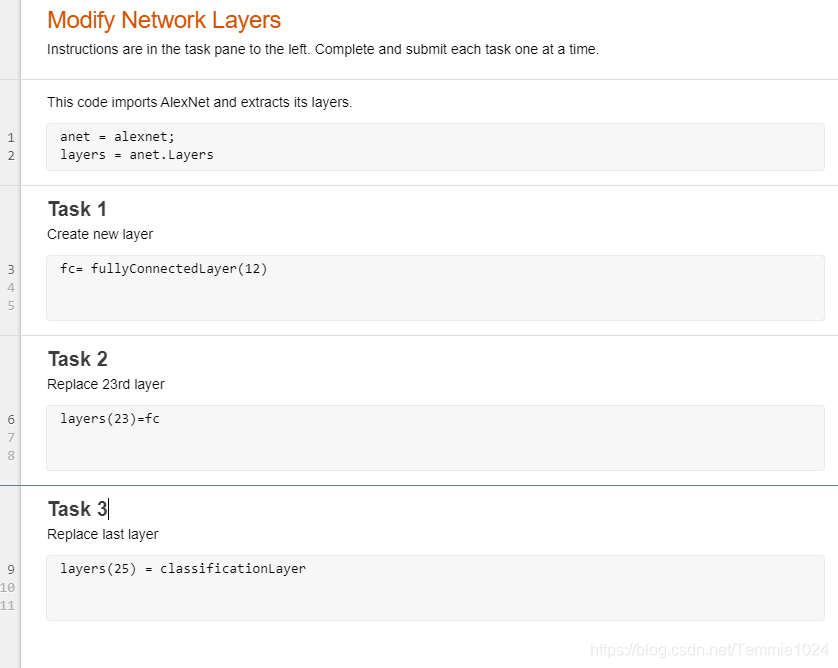Click the 'Task 2' heading
Viewport: 838px width, 668px height.
tap(77, 359)
